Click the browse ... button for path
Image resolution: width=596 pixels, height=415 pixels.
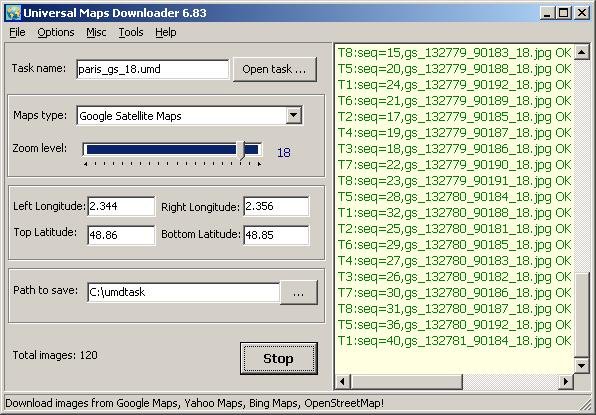pyautogui.click(x=298, y=293)
